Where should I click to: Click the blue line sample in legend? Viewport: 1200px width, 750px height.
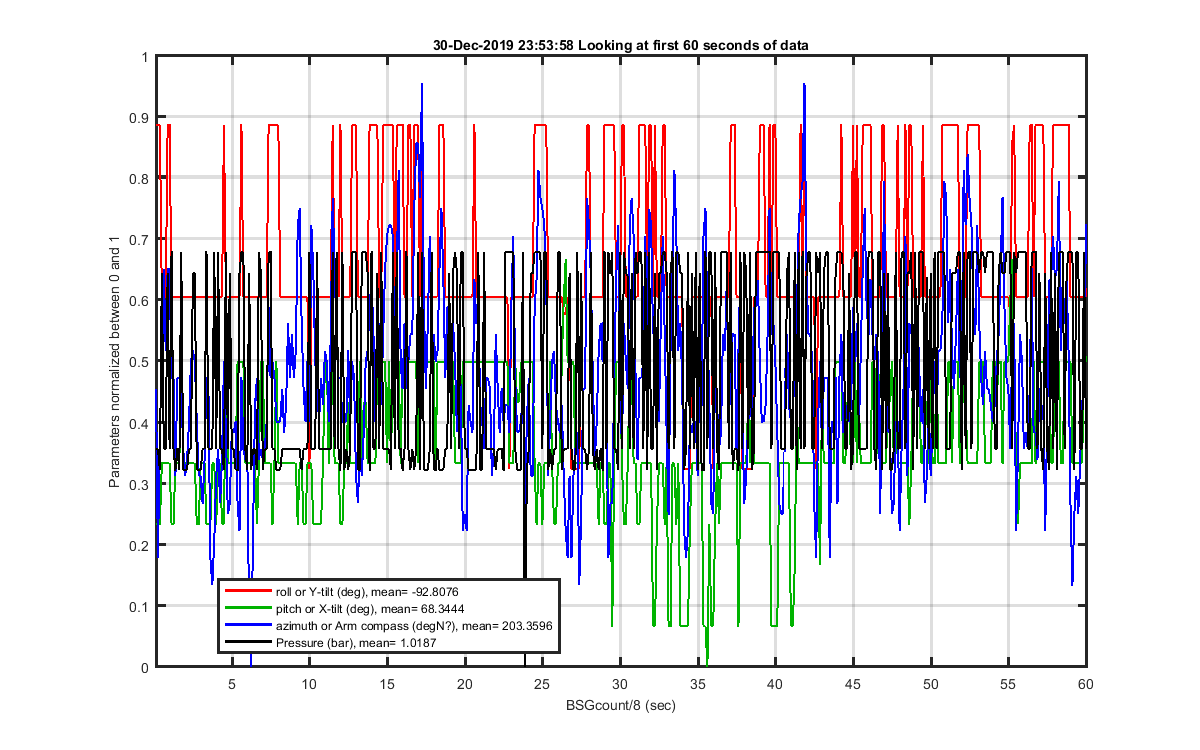(247, 625)
